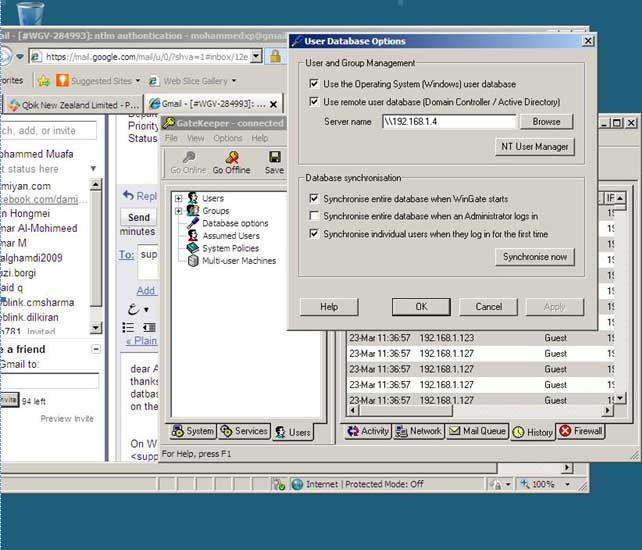Screen dimensions: 642x550
Task: Toggle Synchronise individual users on first login
Action: click(314, 234)
